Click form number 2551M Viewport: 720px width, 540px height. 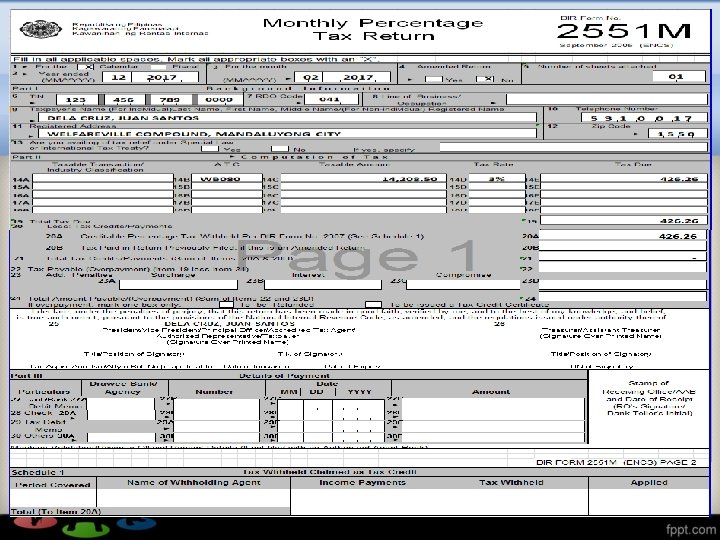624,31
